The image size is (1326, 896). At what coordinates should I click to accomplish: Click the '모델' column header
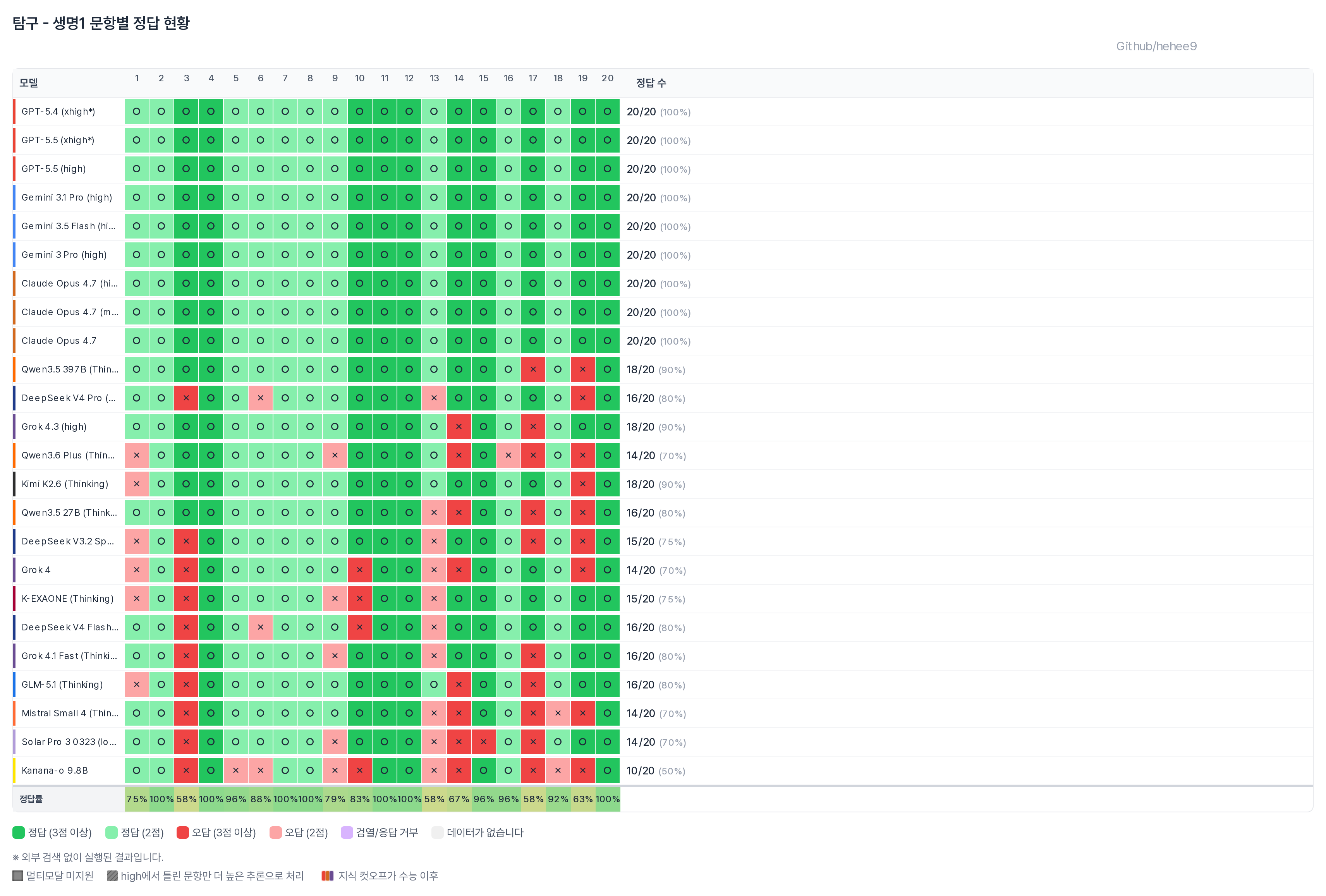(x=29, y=83)
